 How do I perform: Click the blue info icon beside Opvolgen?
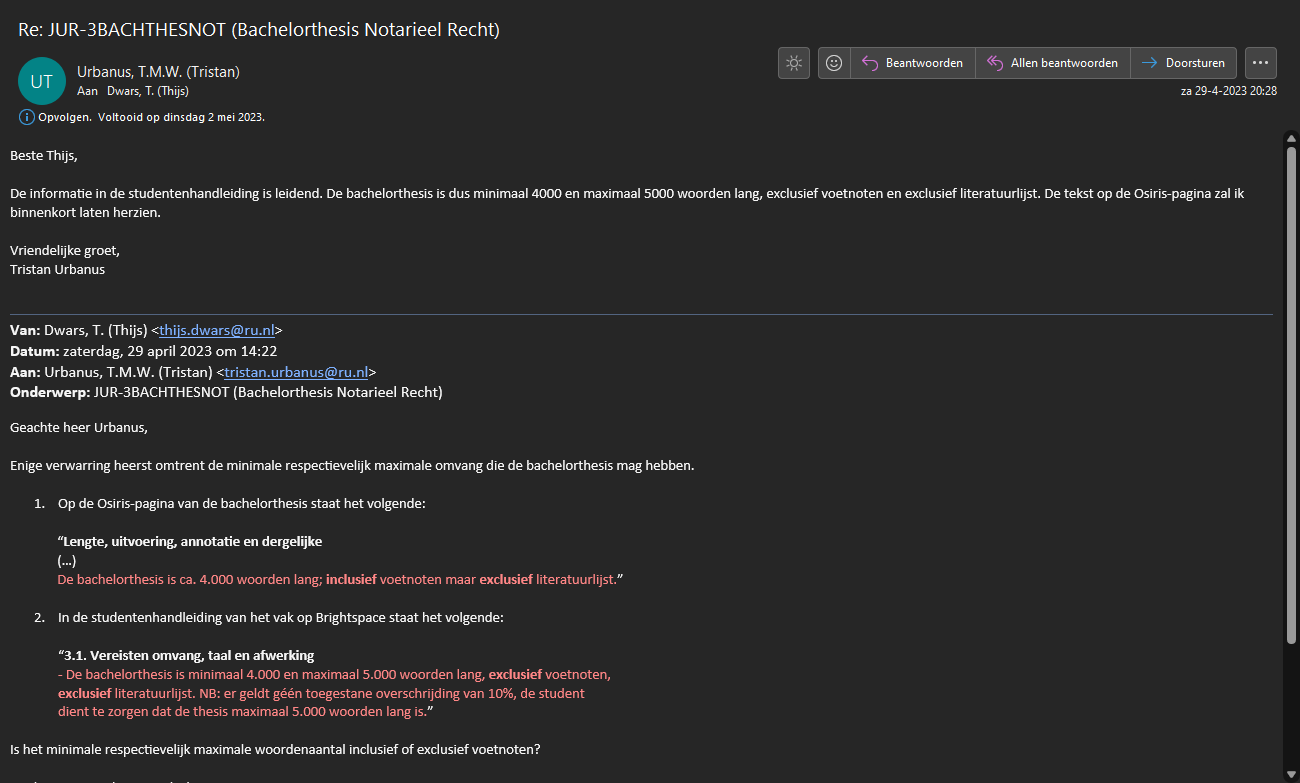point(26,117)
